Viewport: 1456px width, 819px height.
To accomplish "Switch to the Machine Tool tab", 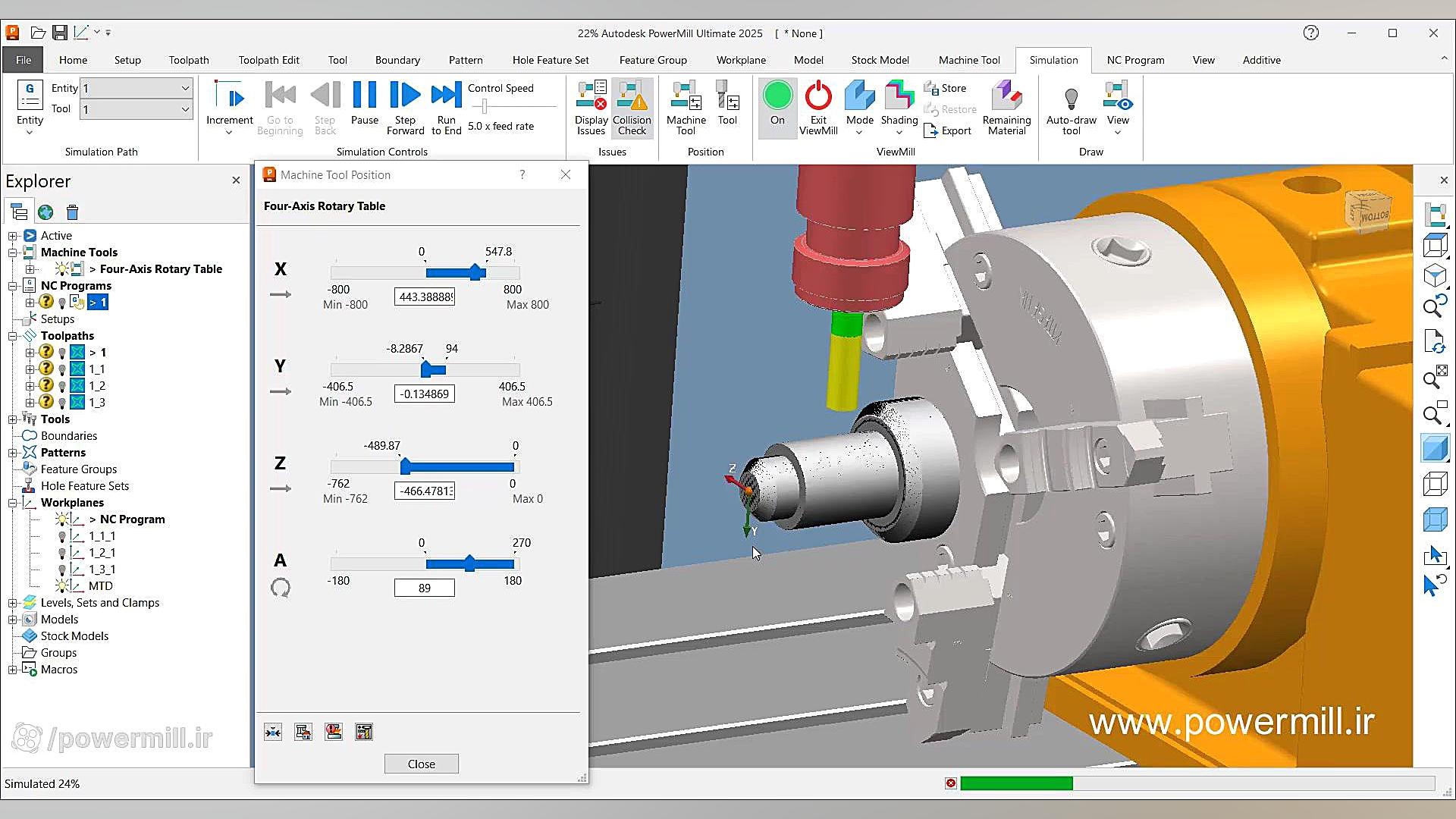I will click(x=969, y=60).
